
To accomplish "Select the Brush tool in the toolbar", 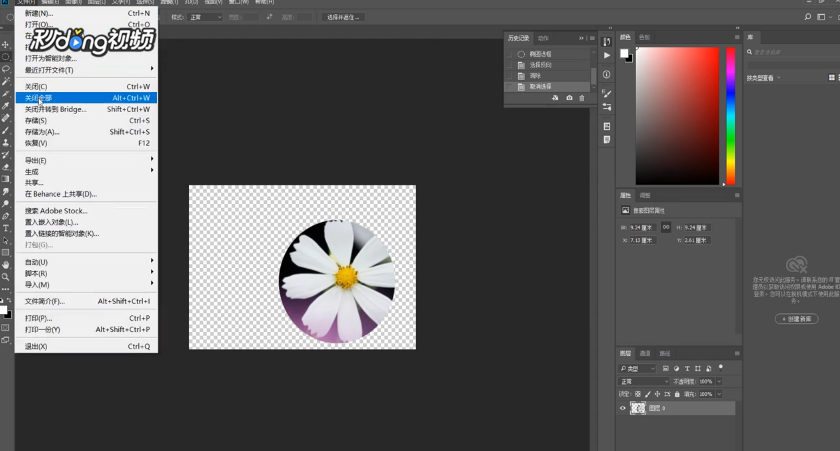I will [x=6, y=131].
